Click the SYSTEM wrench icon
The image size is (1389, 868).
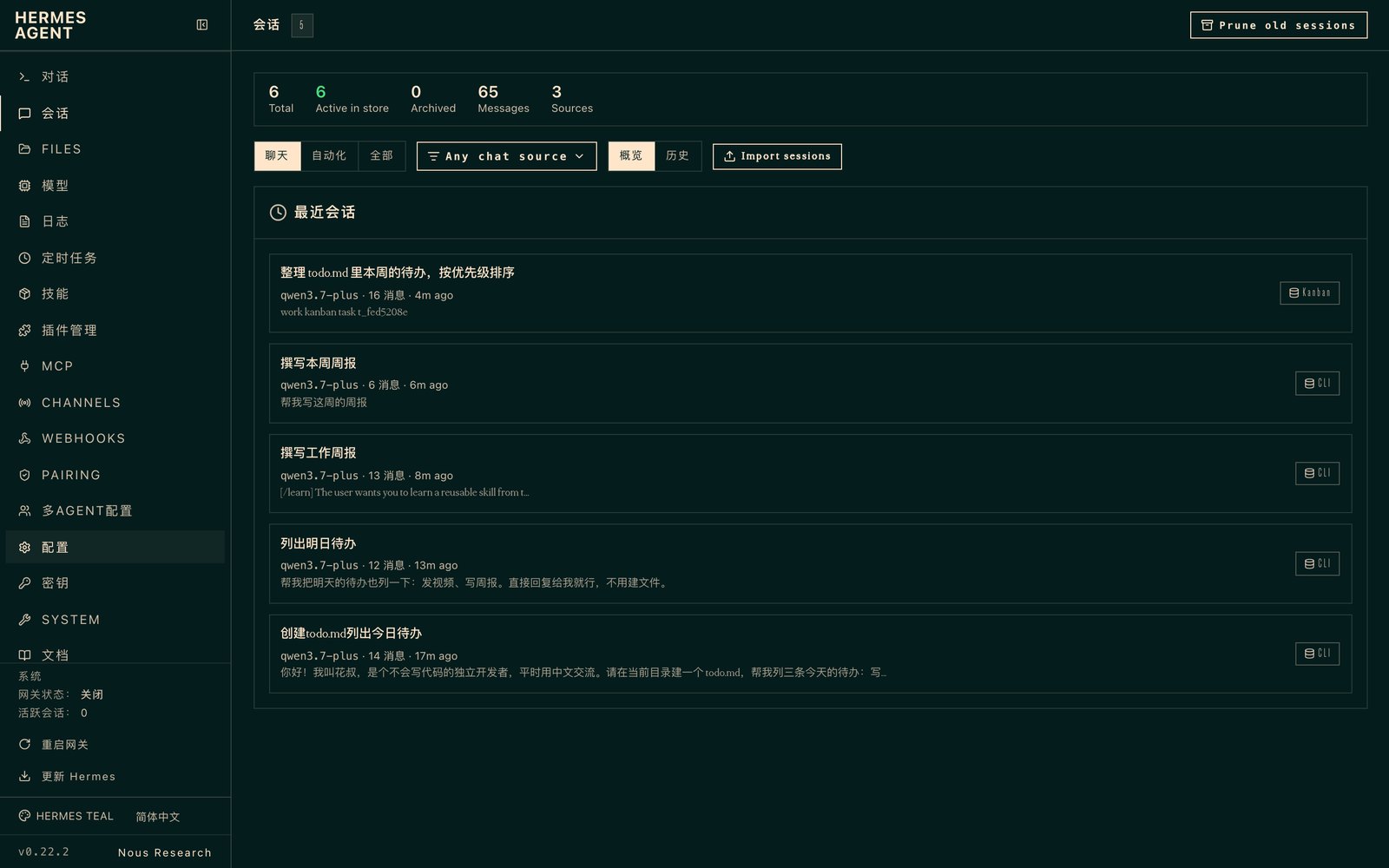tap(24, 620)
